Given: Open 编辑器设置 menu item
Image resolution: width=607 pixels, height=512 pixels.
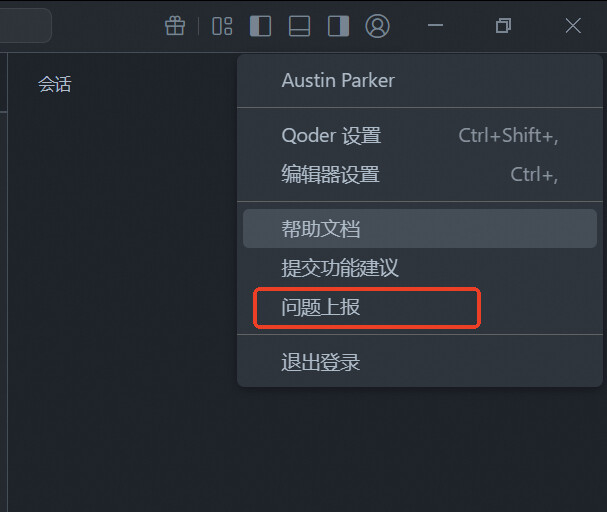Looking at the screenshot, I should [x=331, y=175].
